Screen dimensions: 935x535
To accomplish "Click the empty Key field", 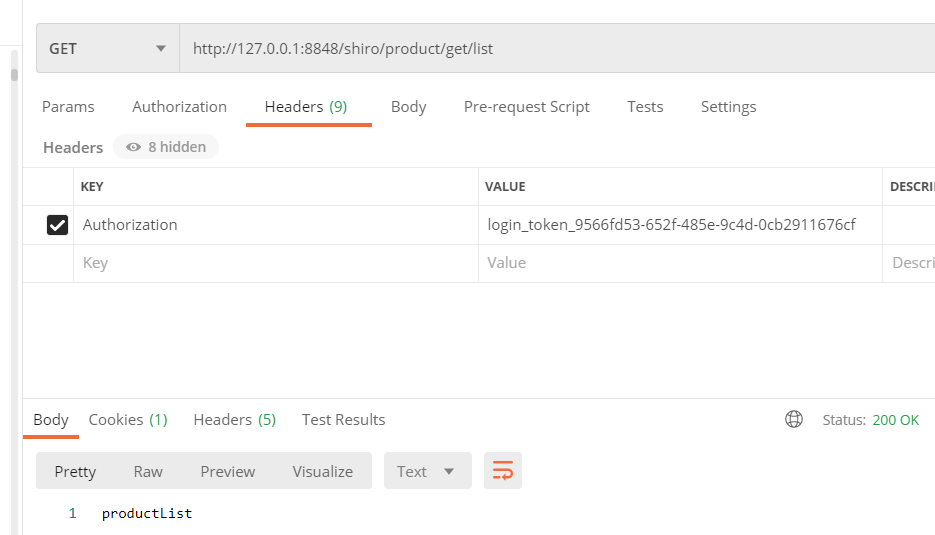I will click(275, 263).
